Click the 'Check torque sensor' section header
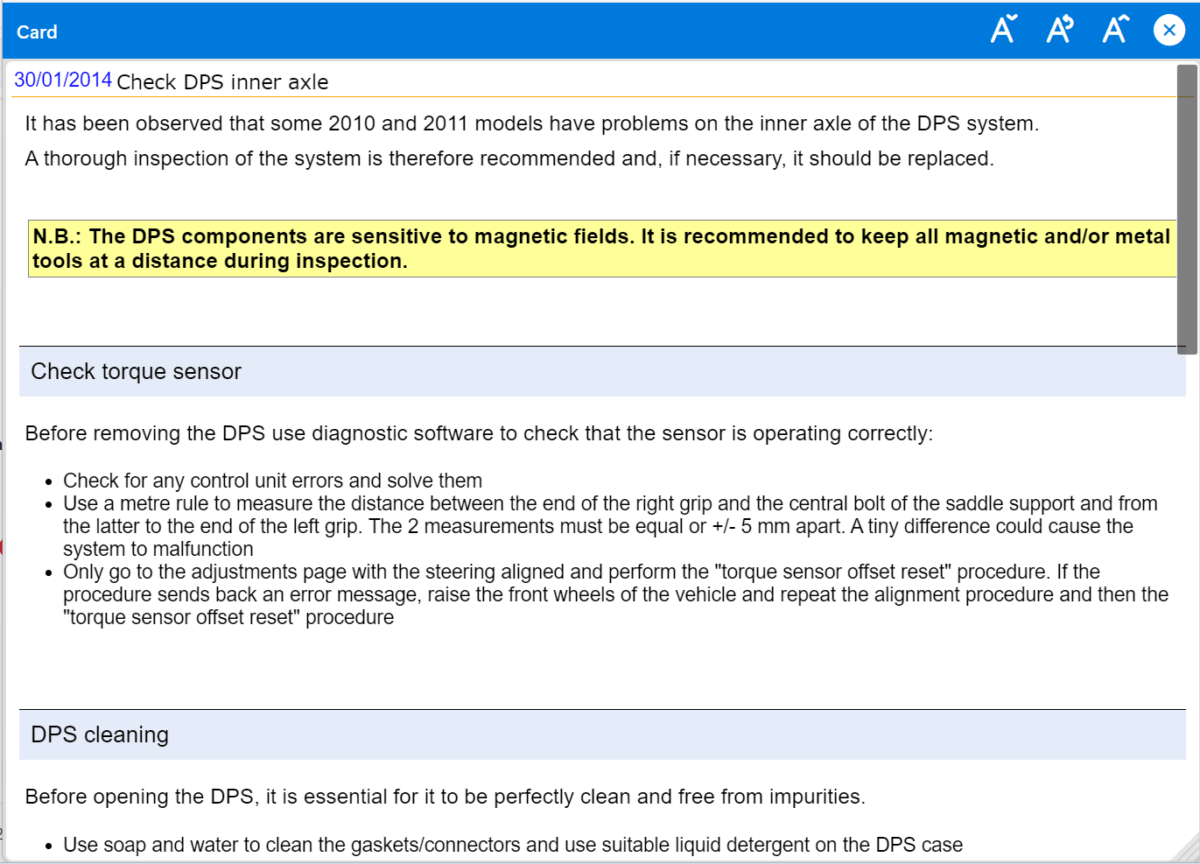The height and width of the screenshot is (864, 1200). click(x=136, y=372)
